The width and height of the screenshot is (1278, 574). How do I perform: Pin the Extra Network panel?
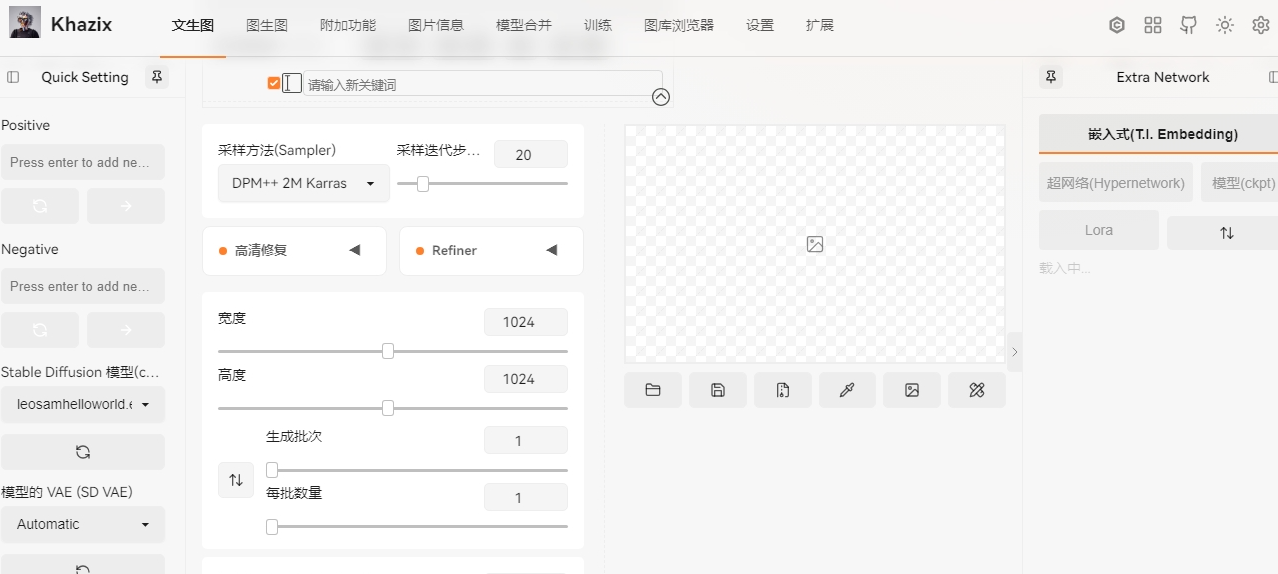pos(1051,77)
